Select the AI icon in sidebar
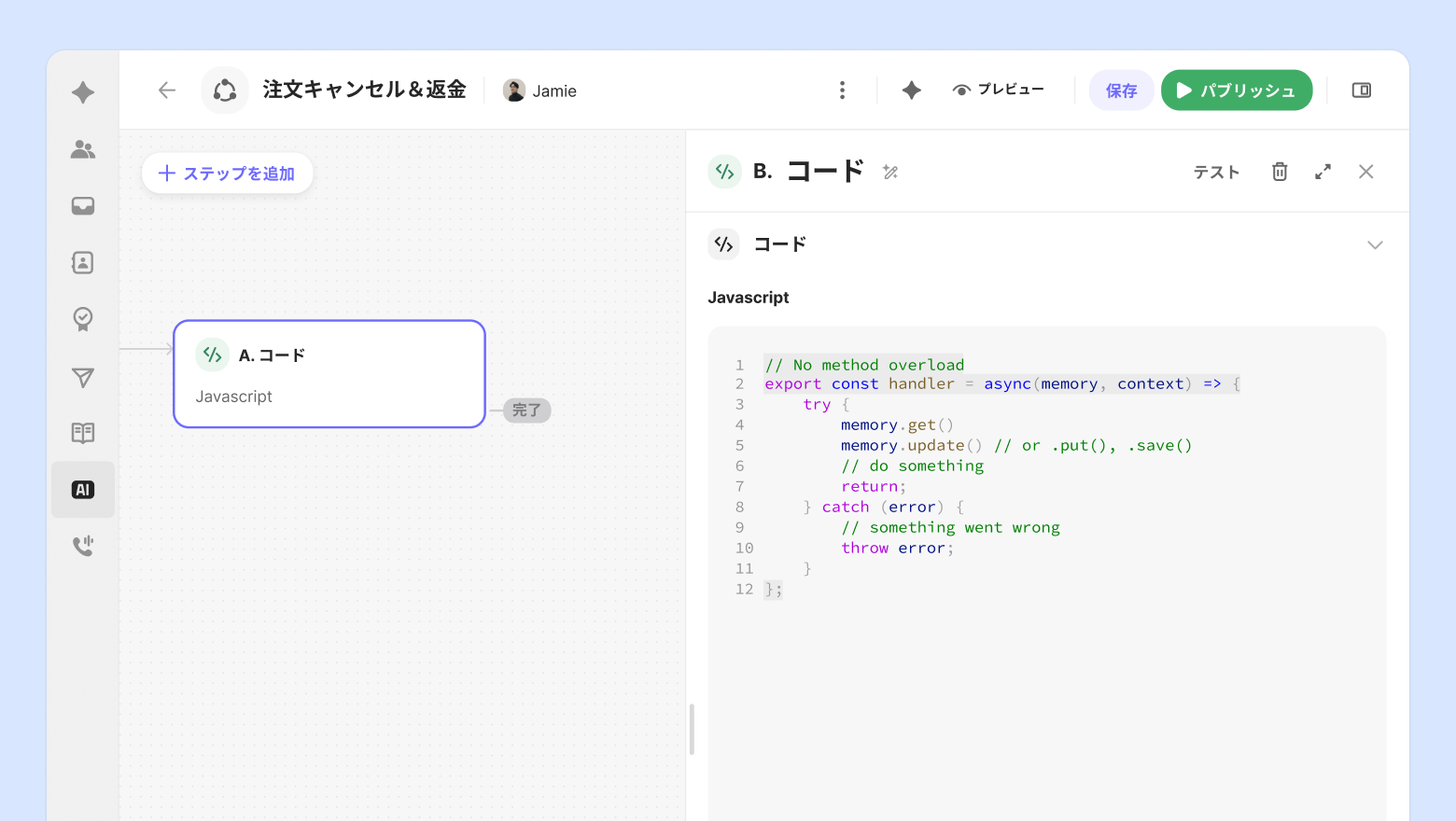The width and height of the screenshot is (1456, 821). pos(83,490)
